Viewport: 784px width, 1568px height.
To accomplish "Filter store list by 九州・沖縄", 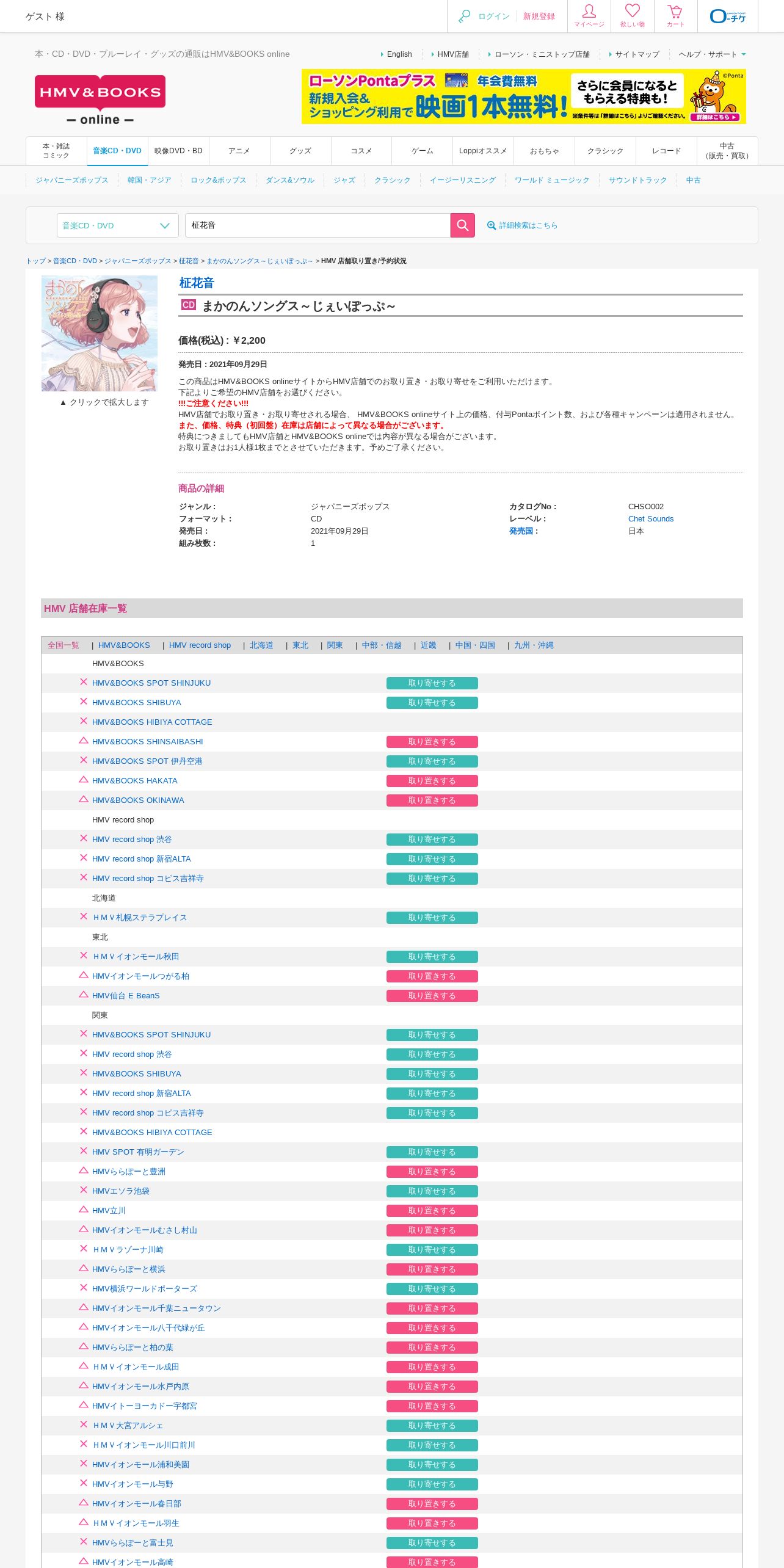I will pos(534,645).
